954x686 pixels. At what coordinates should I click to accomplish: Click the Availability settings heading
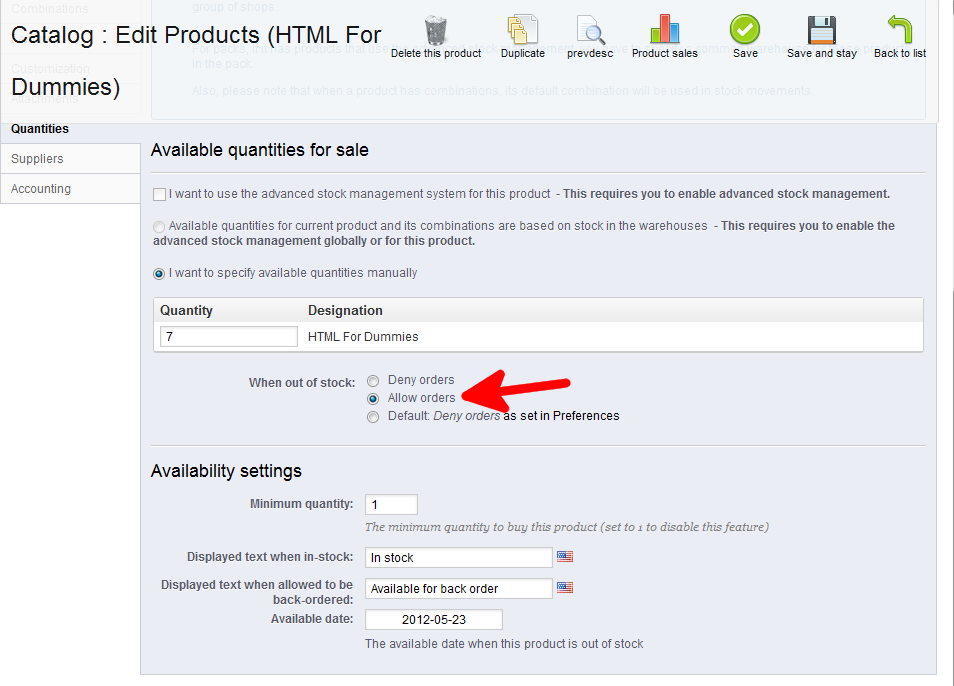226,471
